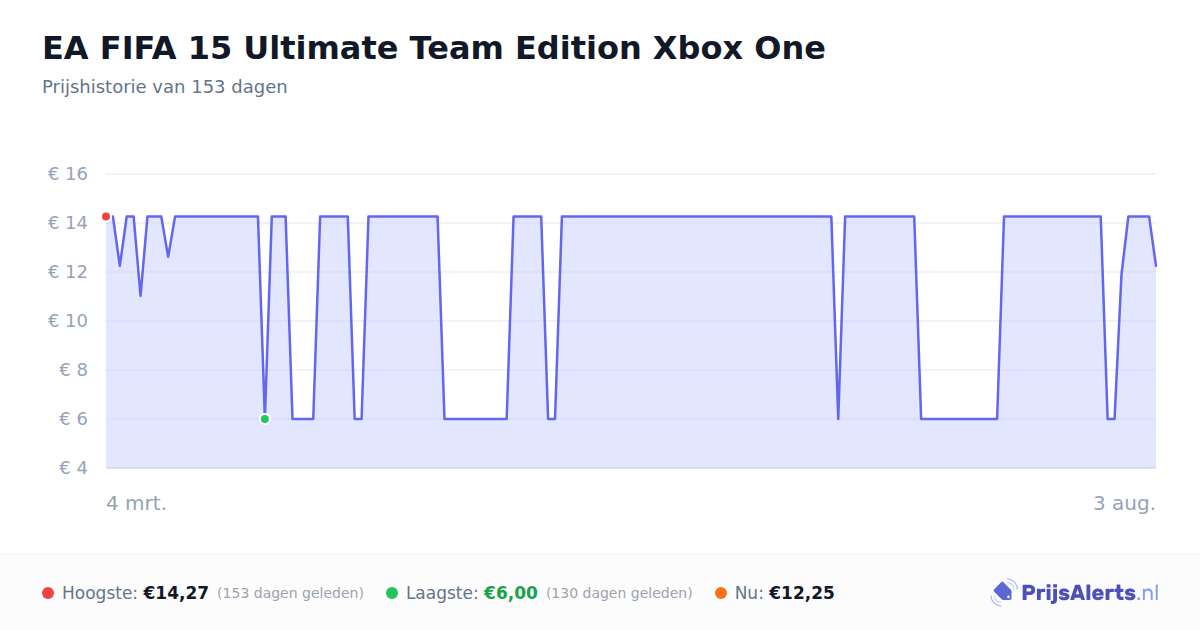
Task: Select the €12,25 current price value
Action: point(801,593)
